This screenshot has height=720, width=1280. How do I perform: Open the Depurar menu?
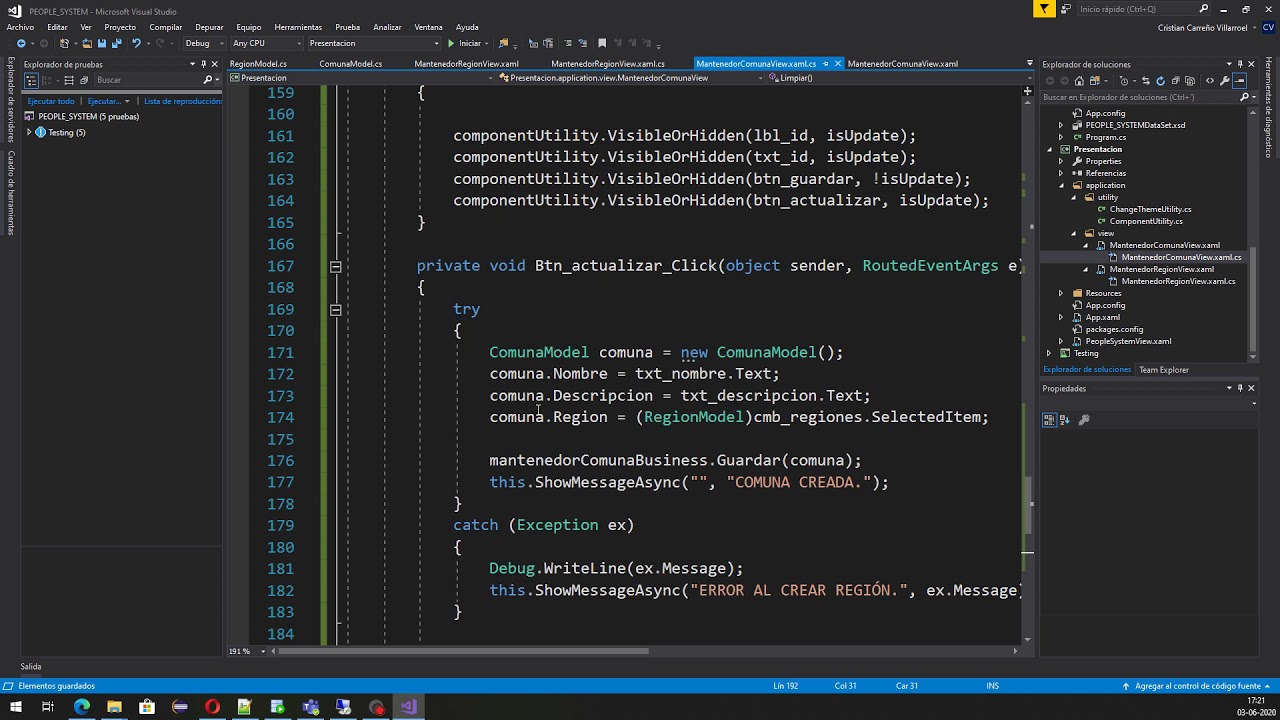click(209, 27)
